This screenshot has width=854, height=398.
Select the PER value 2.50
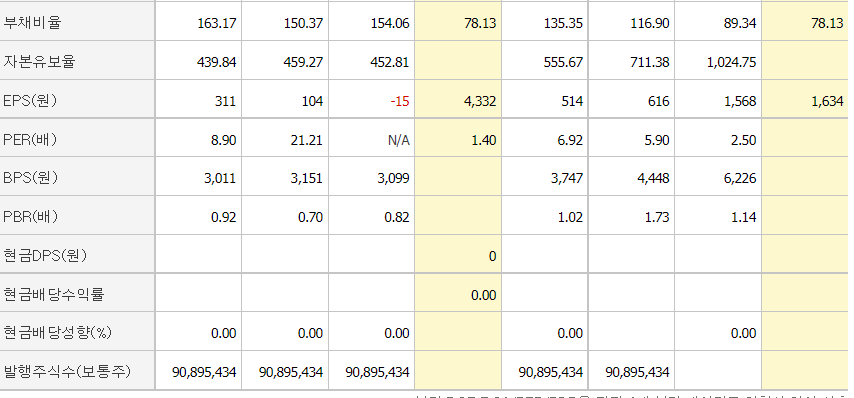tap(743, 140)
